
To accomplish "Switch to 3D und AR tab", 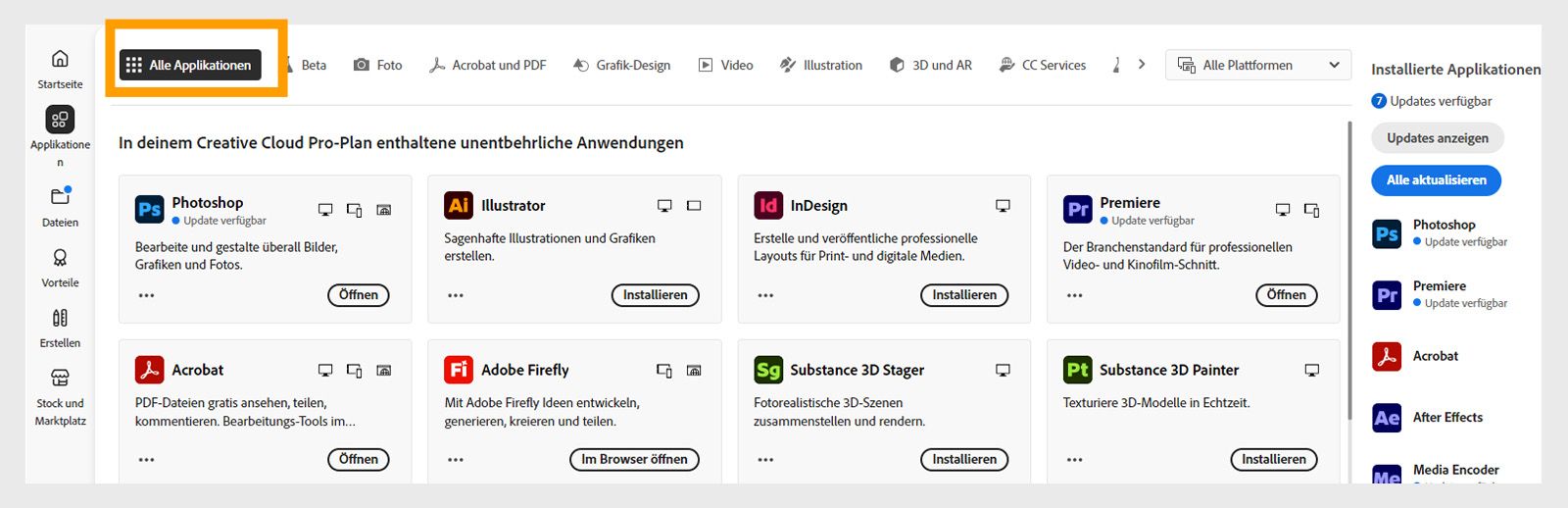I will (x=930, y=65).
